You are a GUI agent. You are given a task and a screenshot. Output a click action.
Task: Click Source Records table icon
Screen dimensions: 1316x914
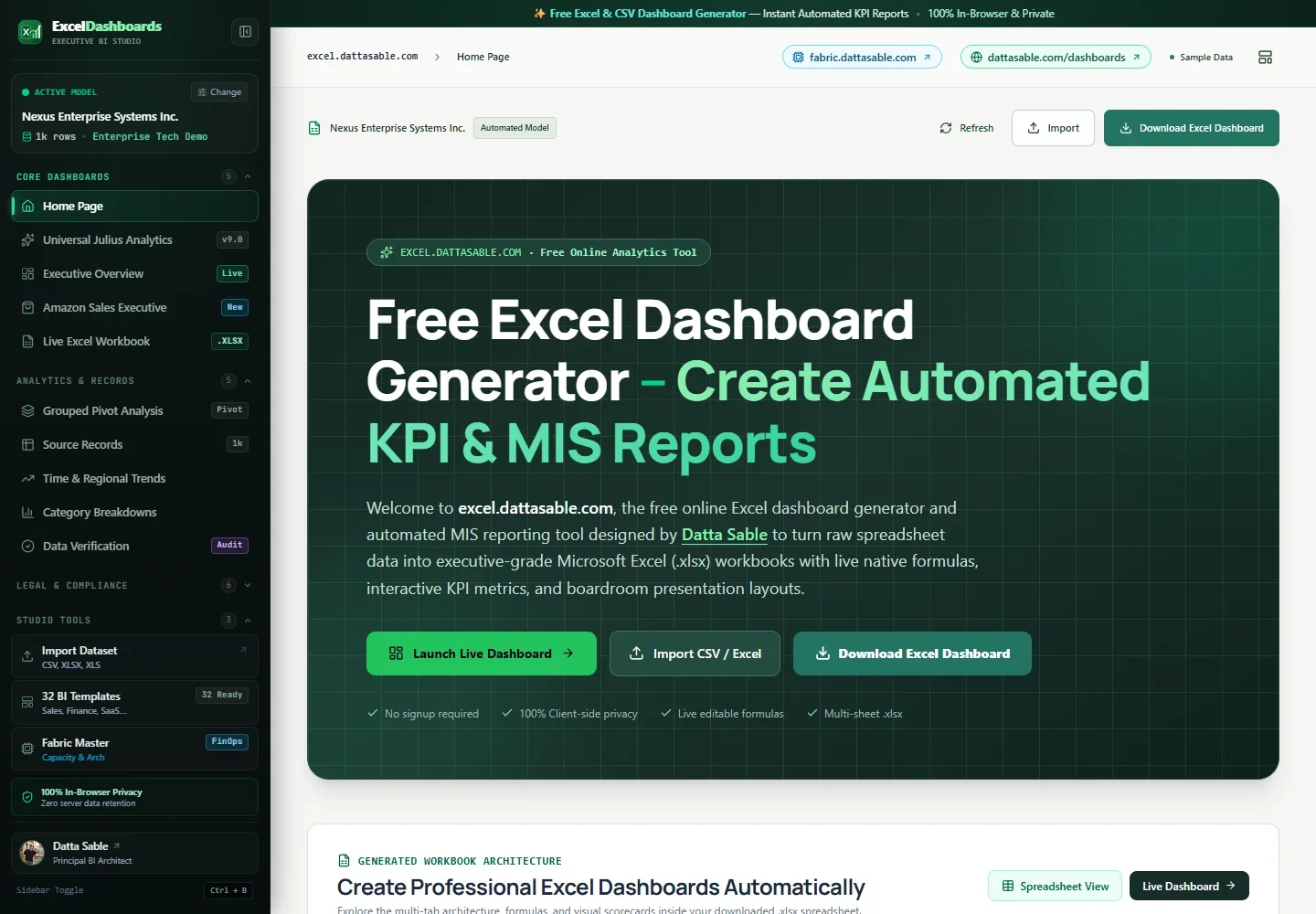(x=27, y=445)
